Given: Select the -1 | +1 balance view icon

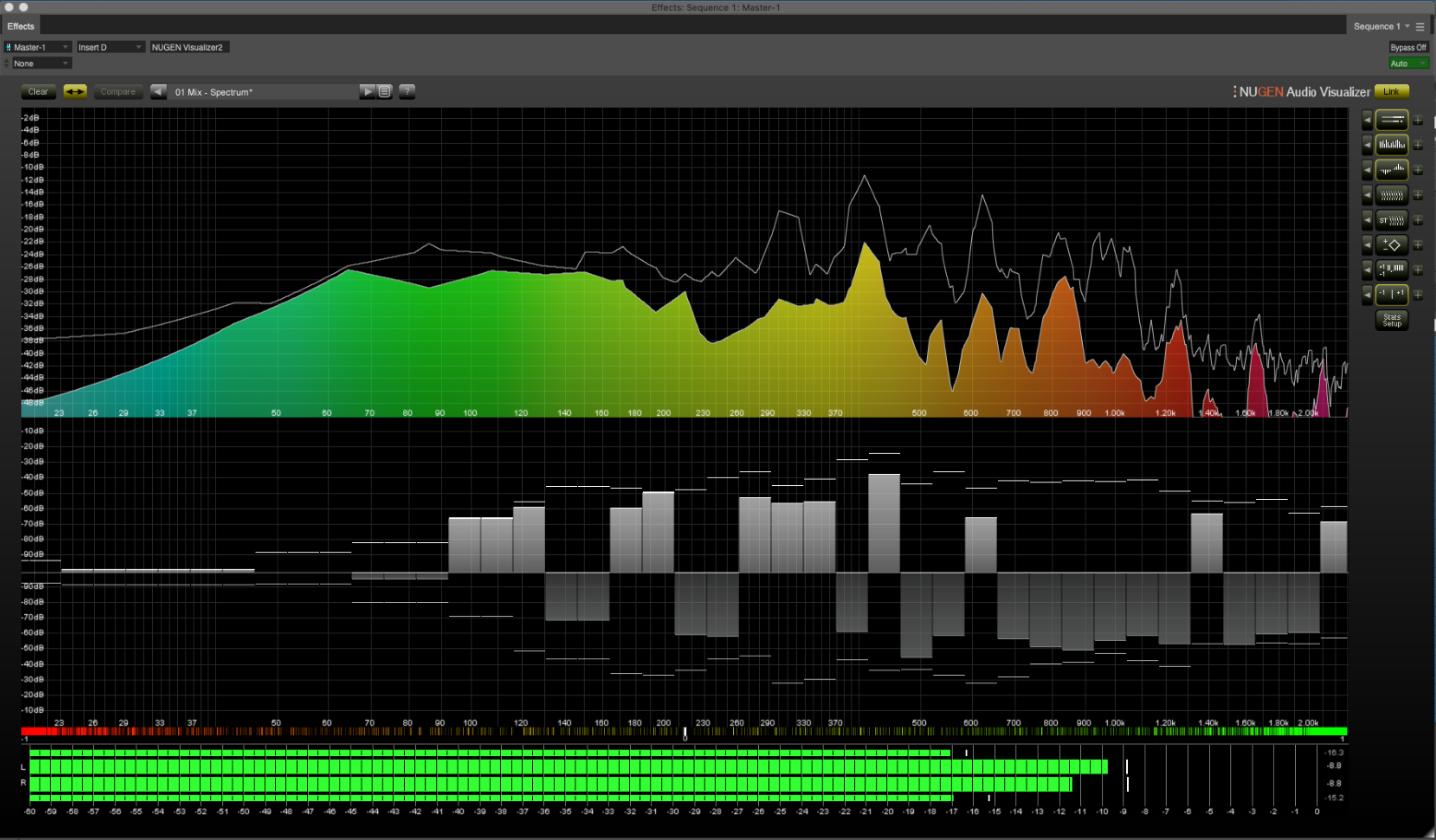Looking at the screenshot, I should [1392, 294].
